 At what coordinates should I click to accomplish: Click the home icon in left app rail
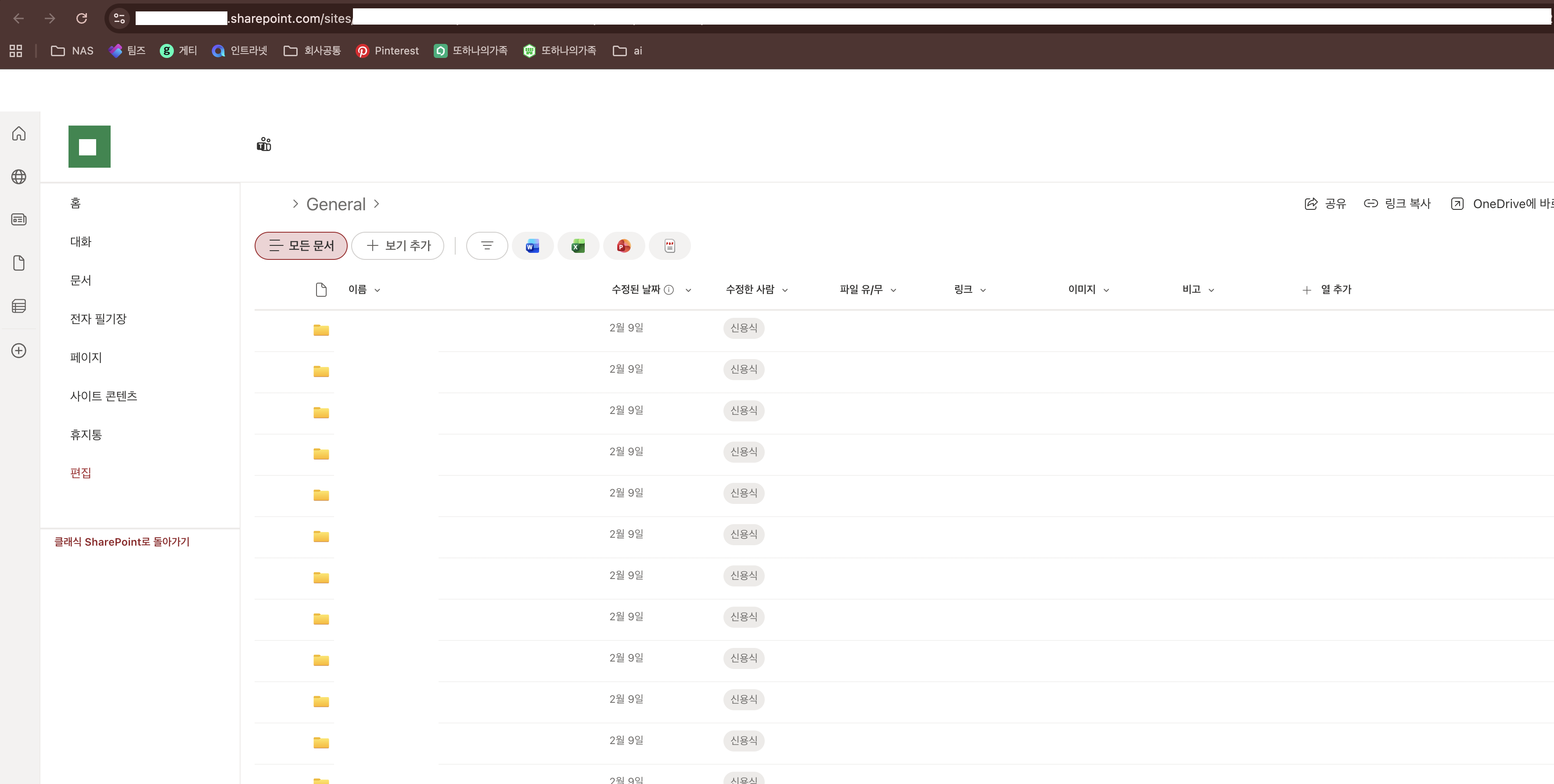tap(19, 133)
